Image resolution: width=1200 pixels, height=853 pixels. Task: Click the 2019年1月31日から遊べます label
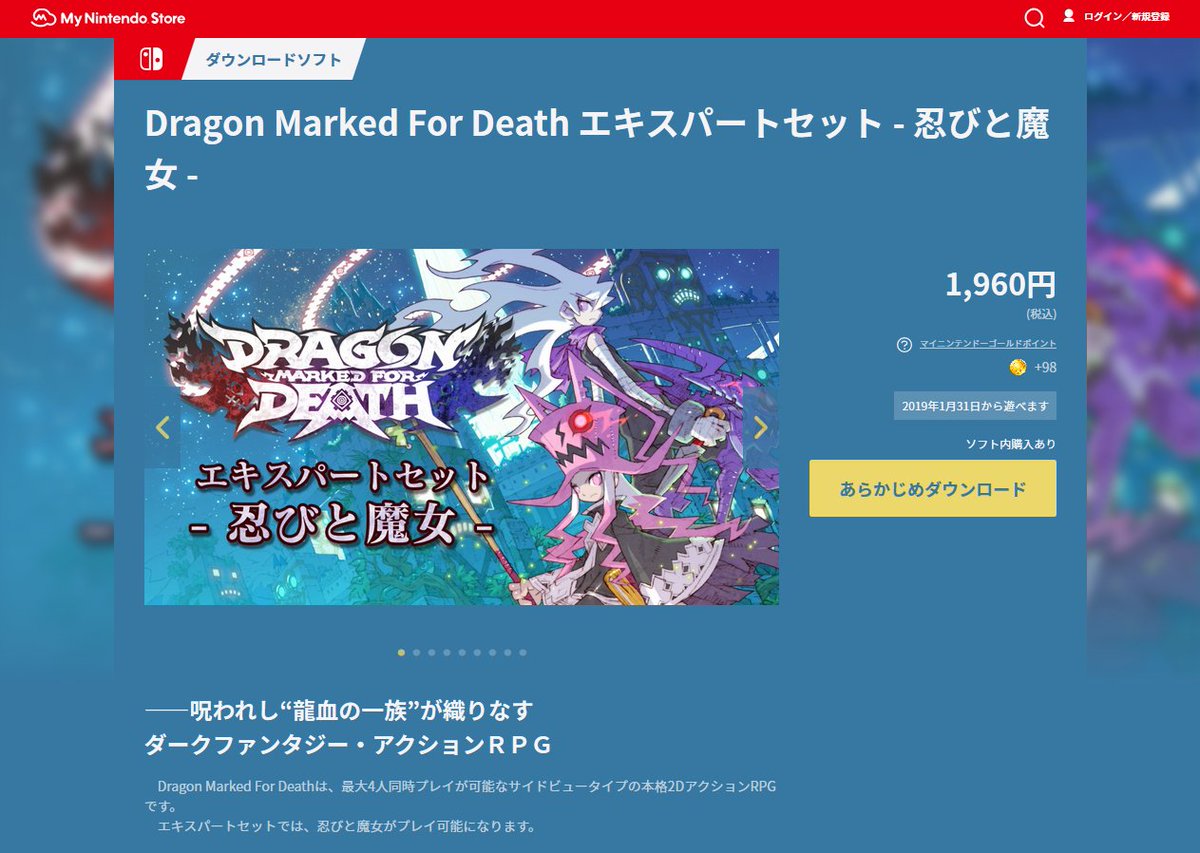click(975, 406)
